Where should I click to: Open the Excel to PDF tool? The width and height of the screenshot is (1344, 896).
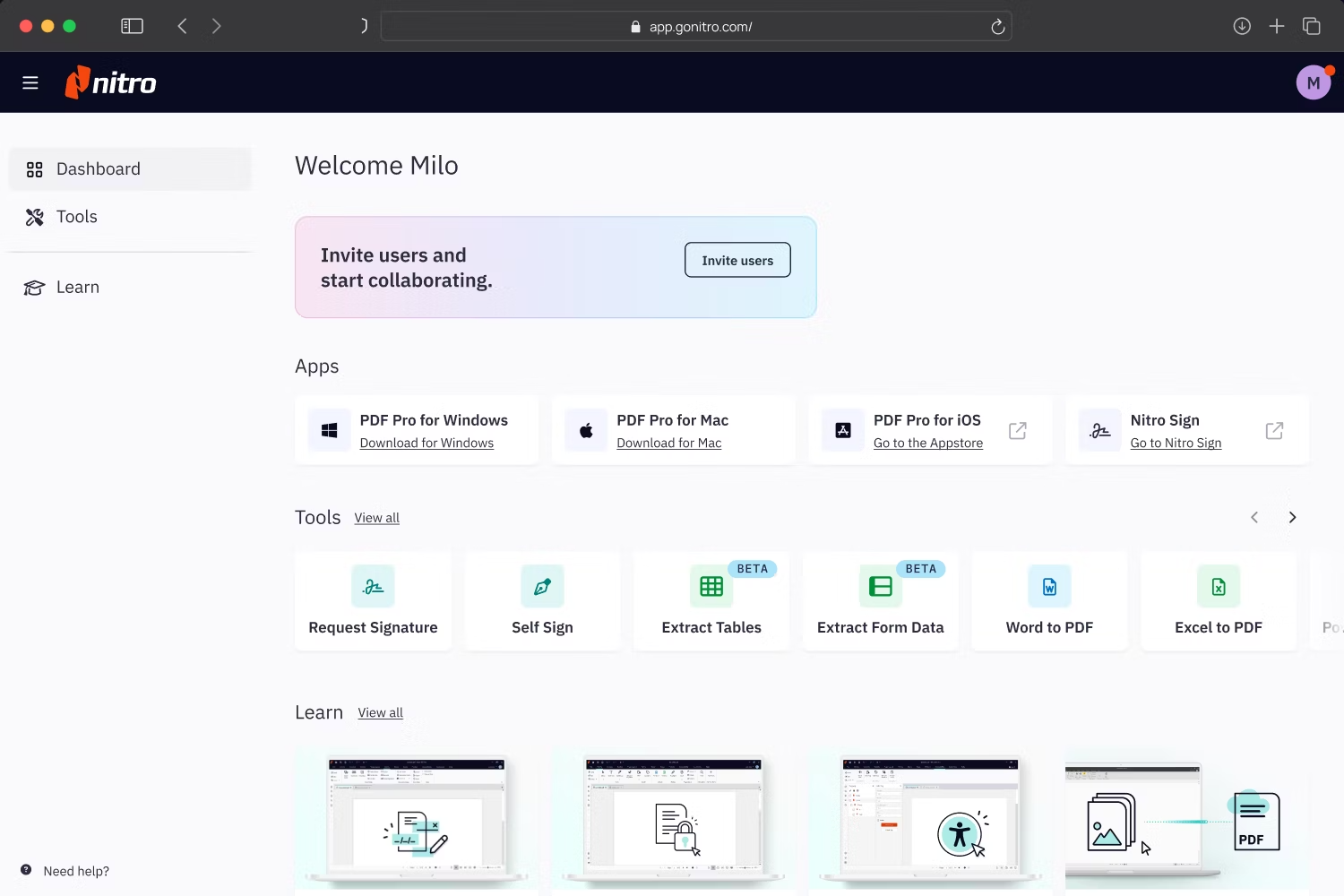coord(1219,600)
